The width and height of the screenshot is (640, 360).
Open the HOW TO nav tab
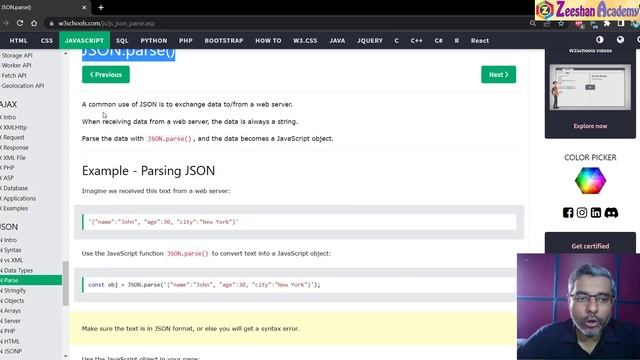pos(268,40)
